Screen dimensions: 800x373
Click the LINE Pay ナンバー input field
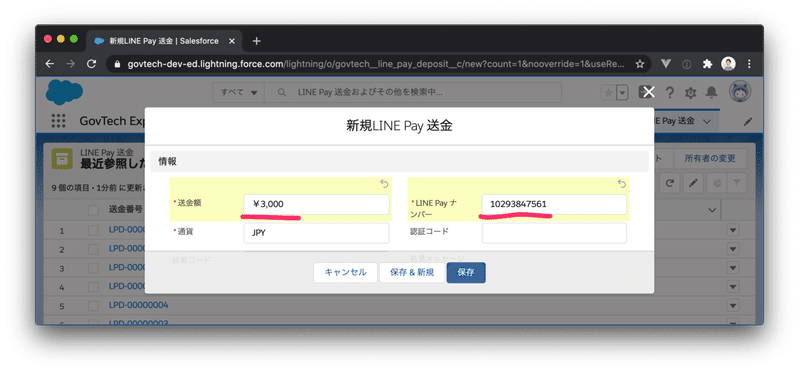[x=554, y=204]
